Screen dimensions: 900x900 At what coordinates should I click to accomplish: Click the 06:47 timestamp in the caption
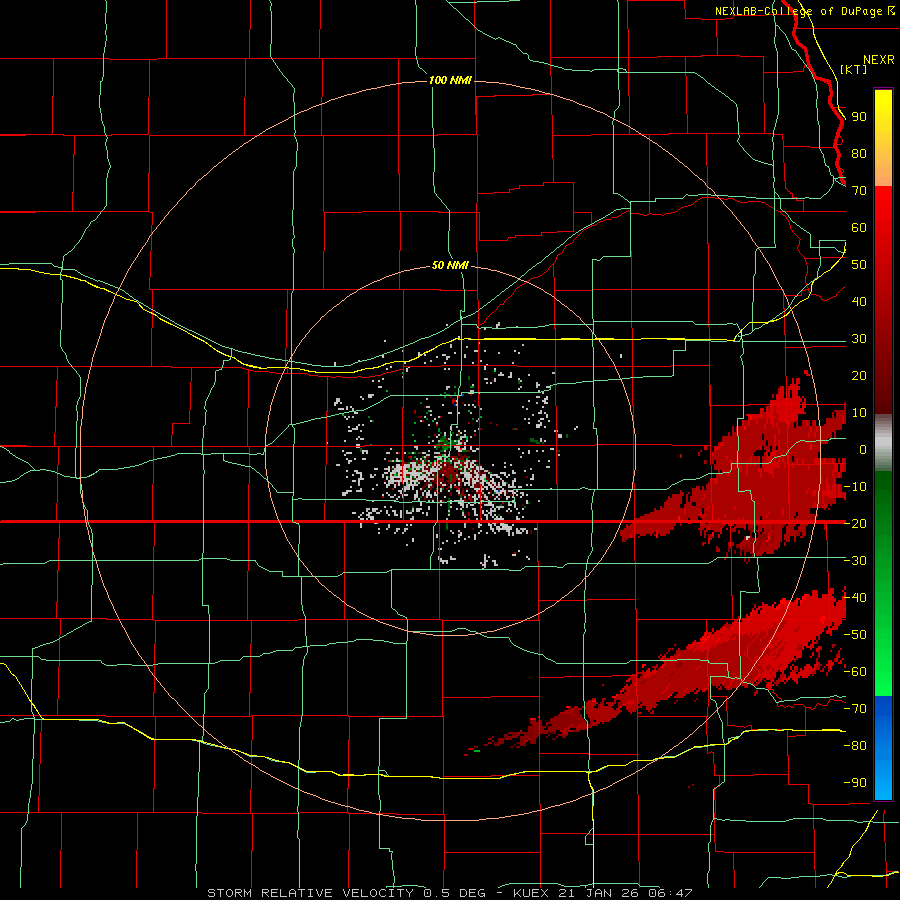click(x=670, y=893)
